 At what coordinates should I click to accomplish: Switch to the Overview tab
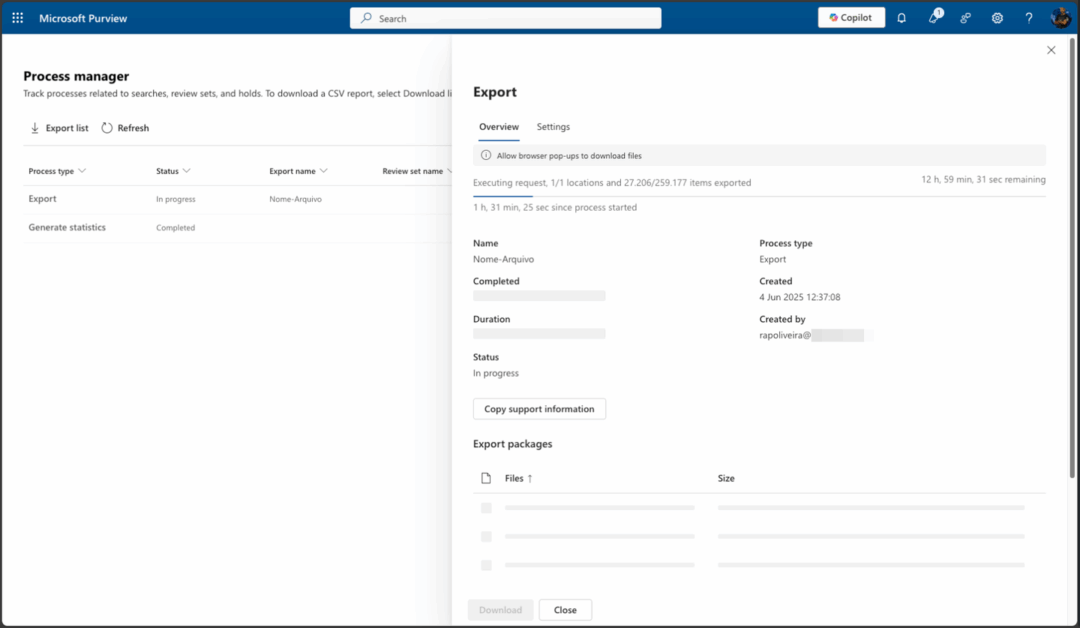click(x=499, y=127)
